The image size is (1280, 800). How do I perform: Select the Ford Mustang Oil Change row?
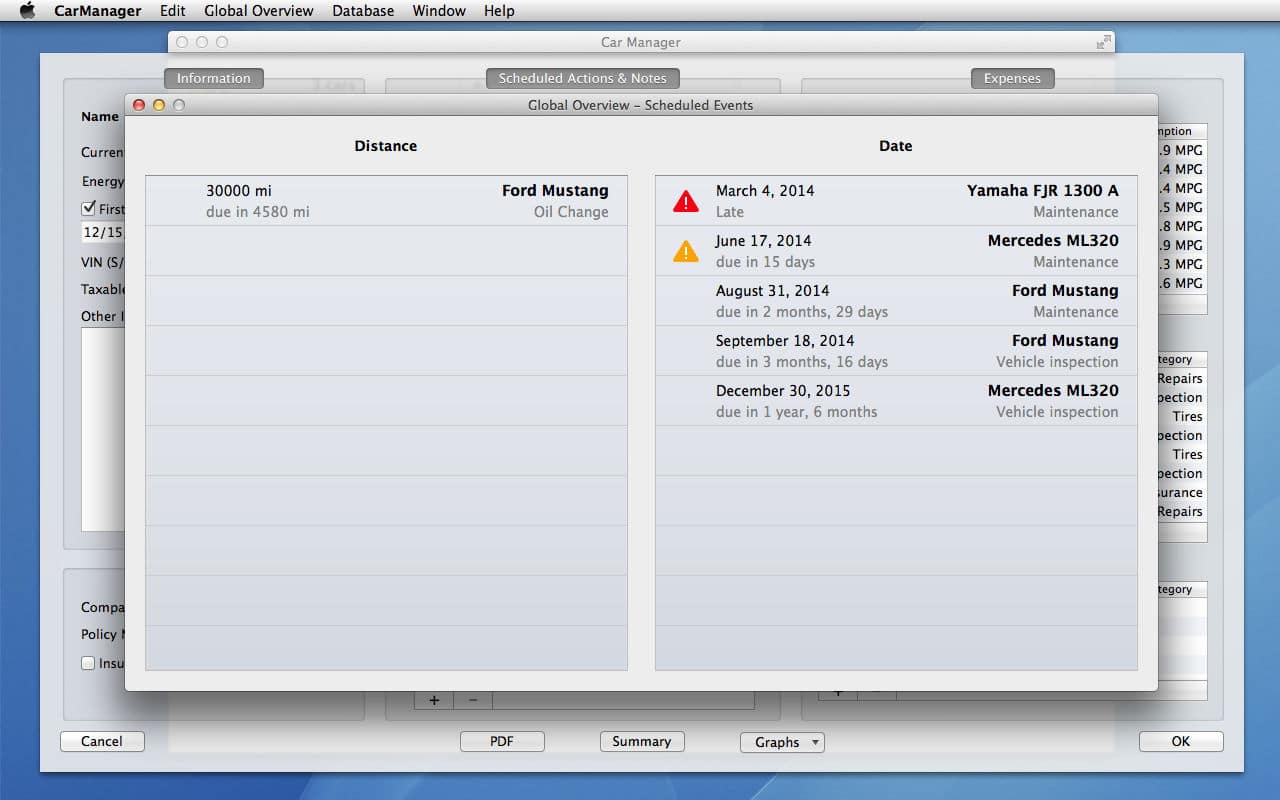click(386, 201)
